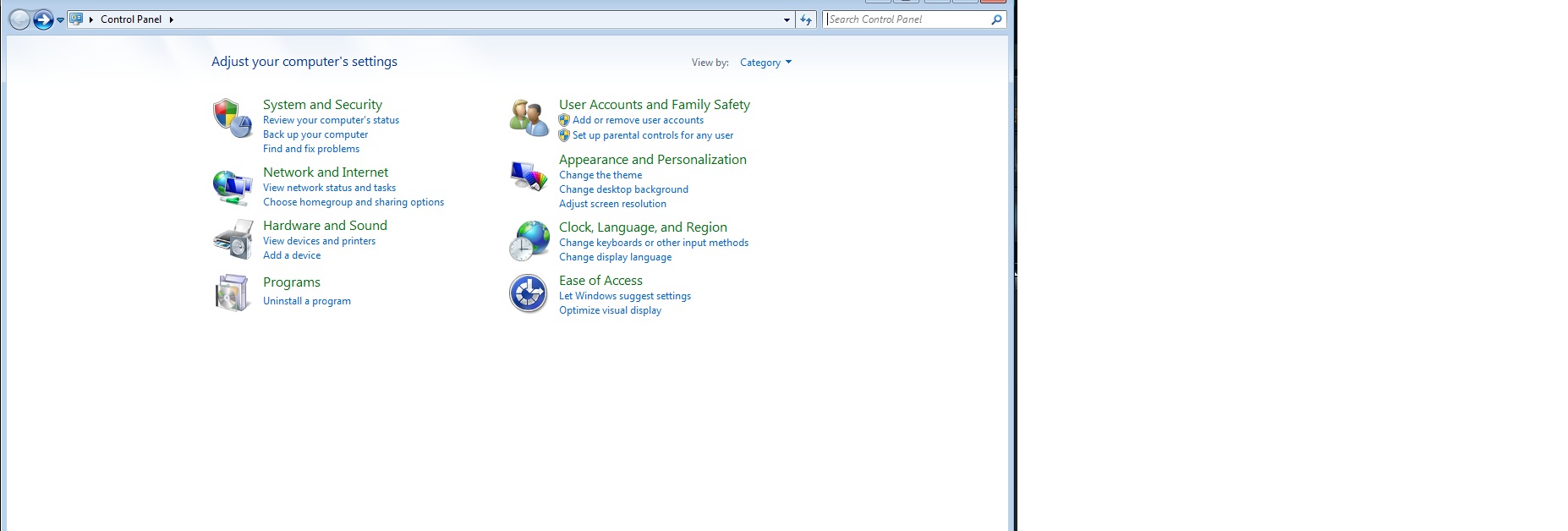Open System and Security category

pos(322,105)
